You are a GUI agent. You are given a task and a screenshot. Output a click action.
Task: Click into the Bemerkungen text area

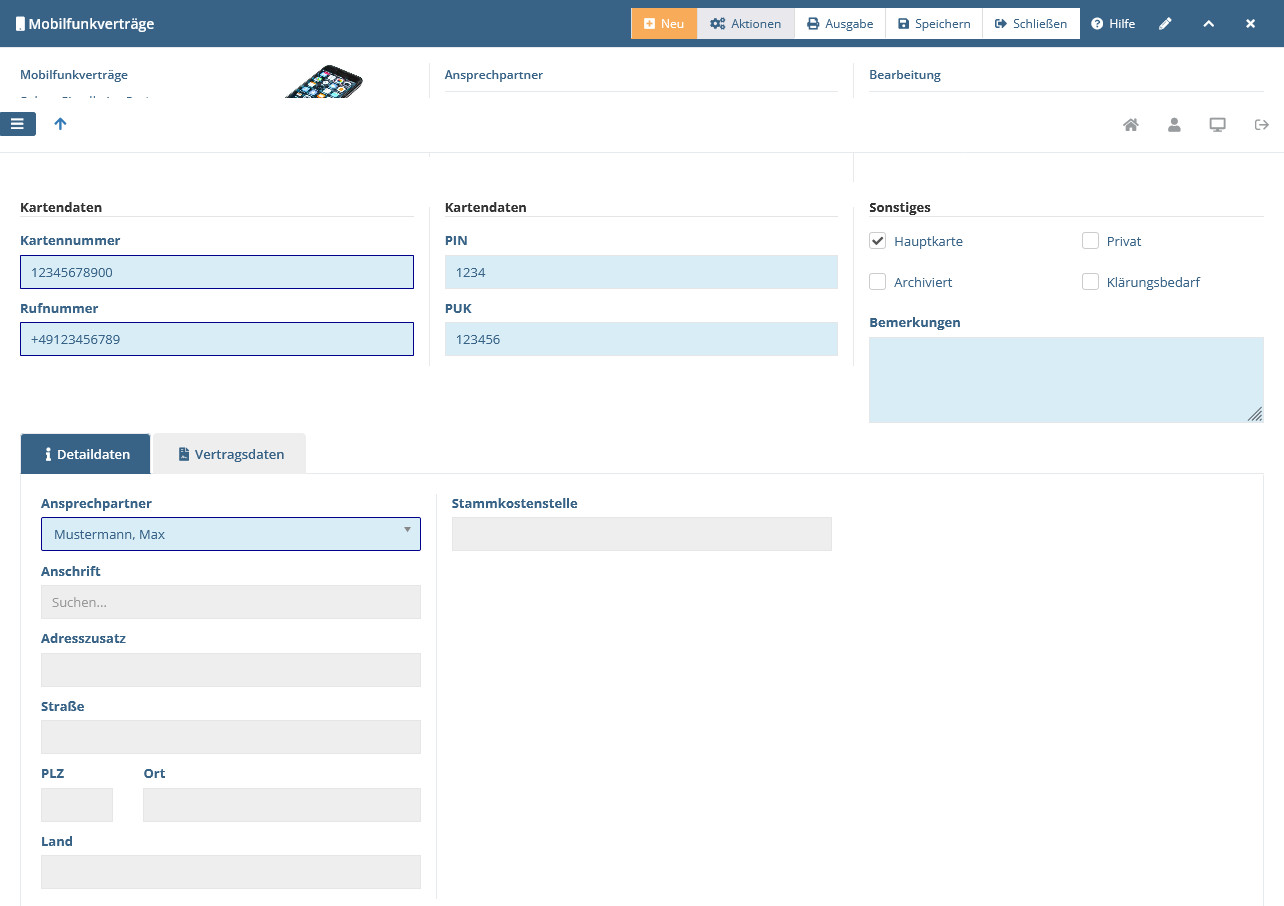[x=1066, y=380]
